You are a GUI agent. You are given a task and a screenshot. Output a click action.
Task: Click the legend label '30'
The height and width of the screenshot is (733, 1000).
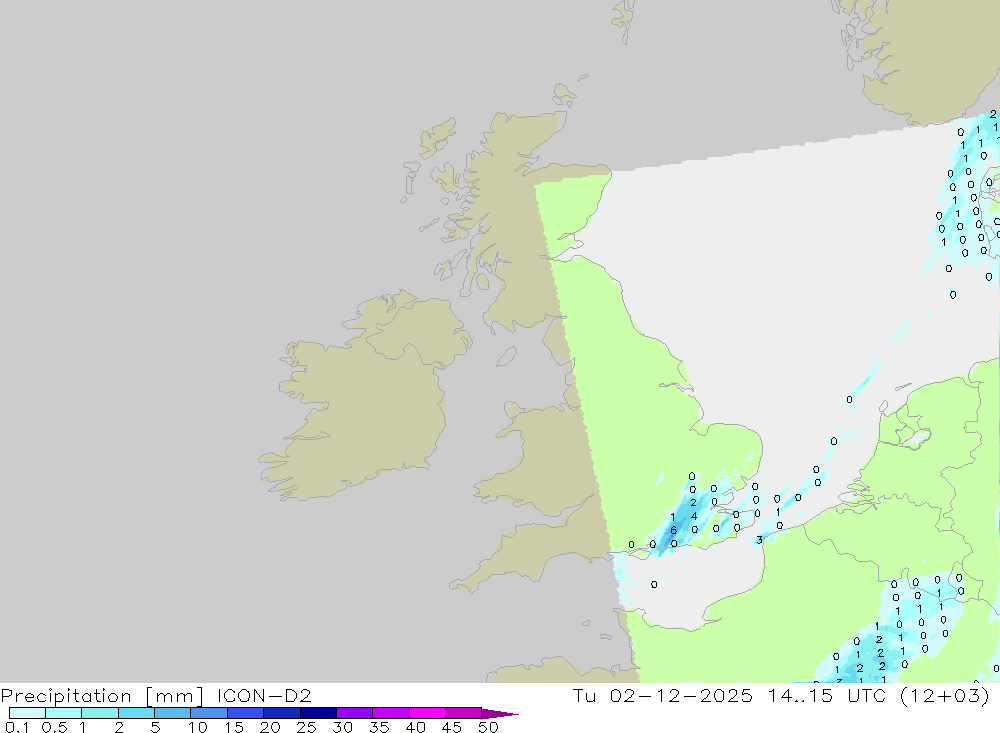[343, 727]
